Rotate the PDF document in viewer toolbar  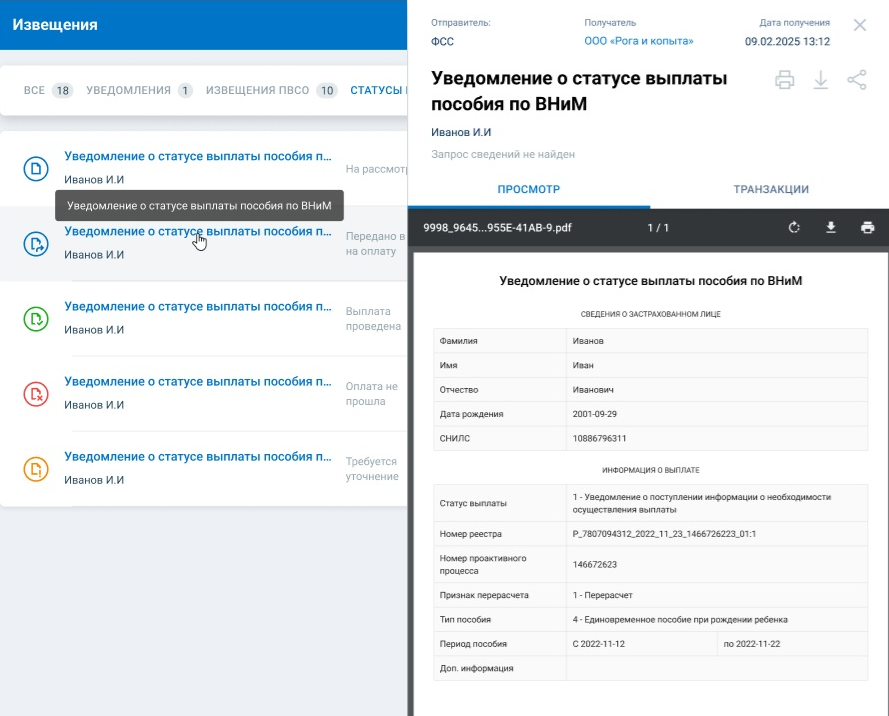click(794, 228)
